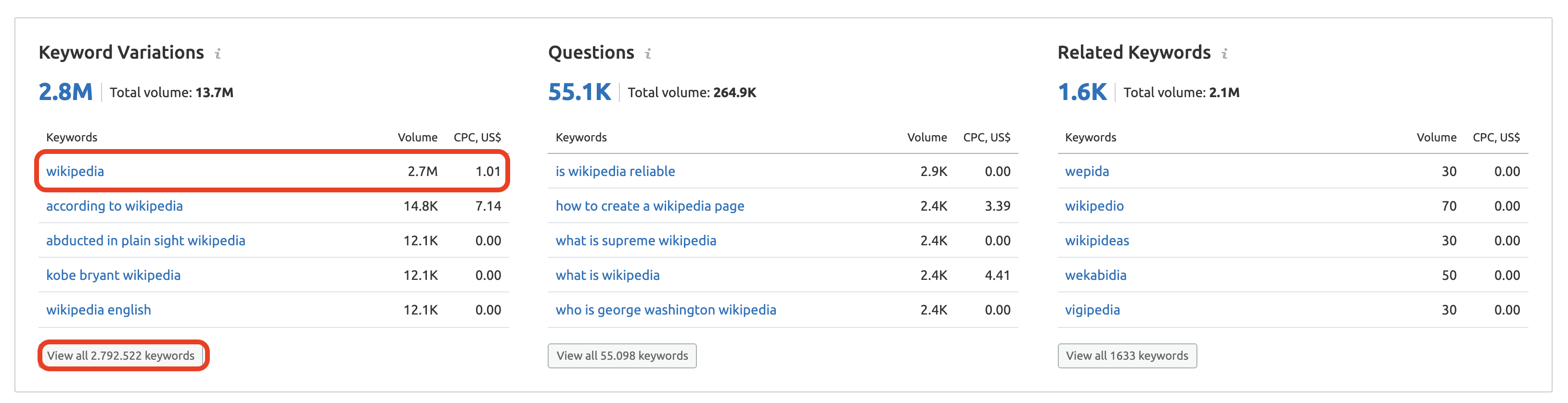Image resolution: width=1568 pixels, height=403 pixels.
Task: Select the Questions section heading
Action: click(591, 53)
